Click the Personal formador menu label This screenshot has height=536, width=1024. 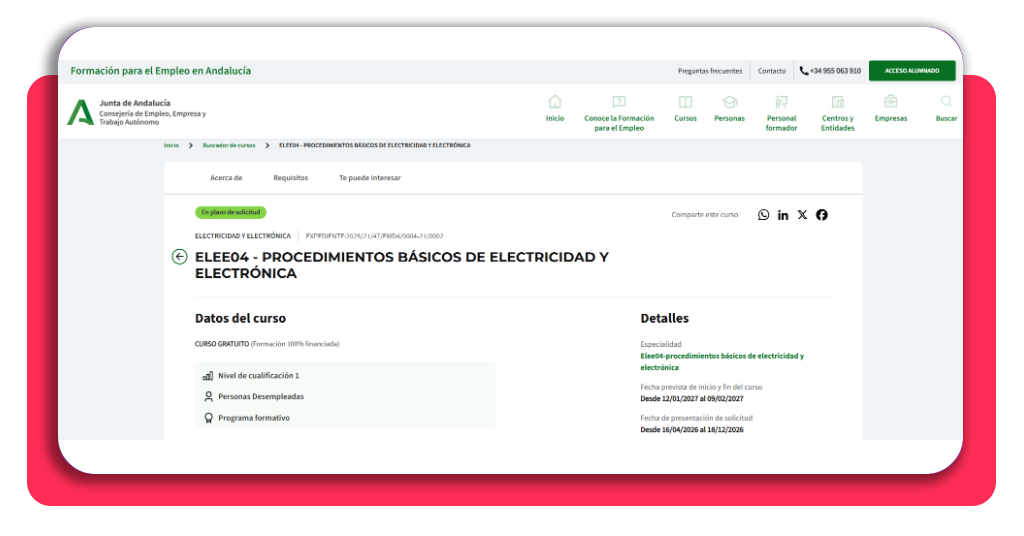(781, 123)
